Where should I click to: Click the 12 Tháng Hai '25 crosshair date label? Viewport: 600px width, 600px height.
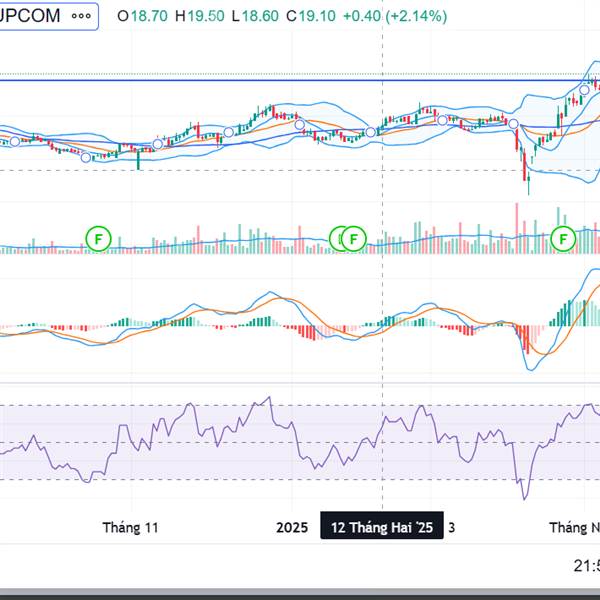point(382,527)
